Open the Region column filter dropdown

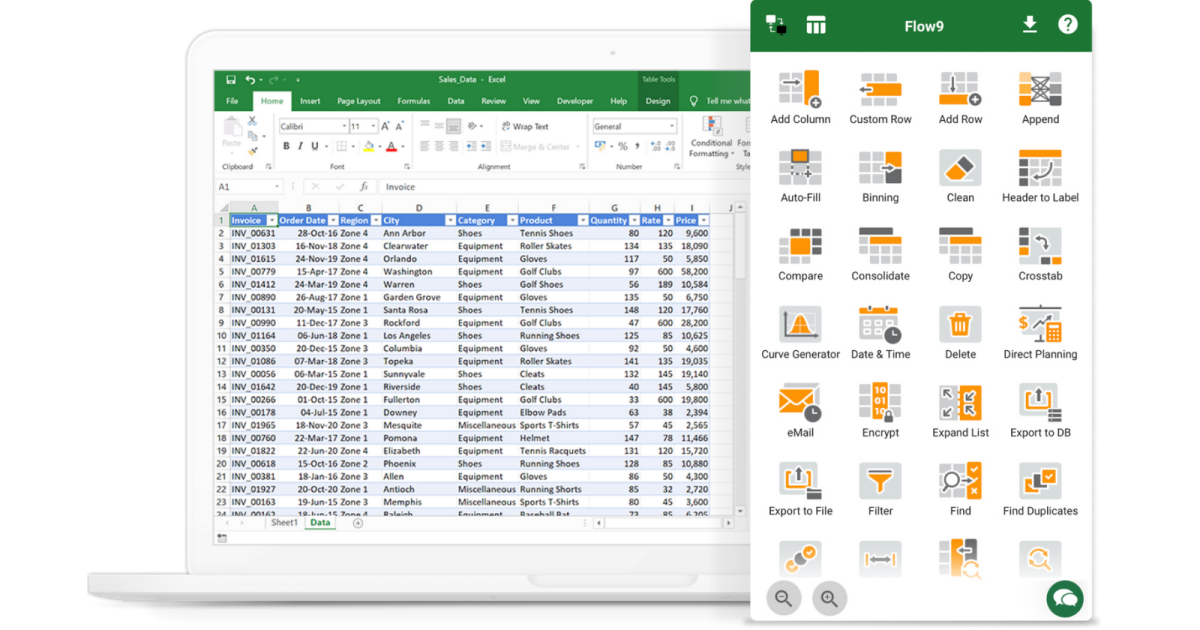[x=376, y=220]
